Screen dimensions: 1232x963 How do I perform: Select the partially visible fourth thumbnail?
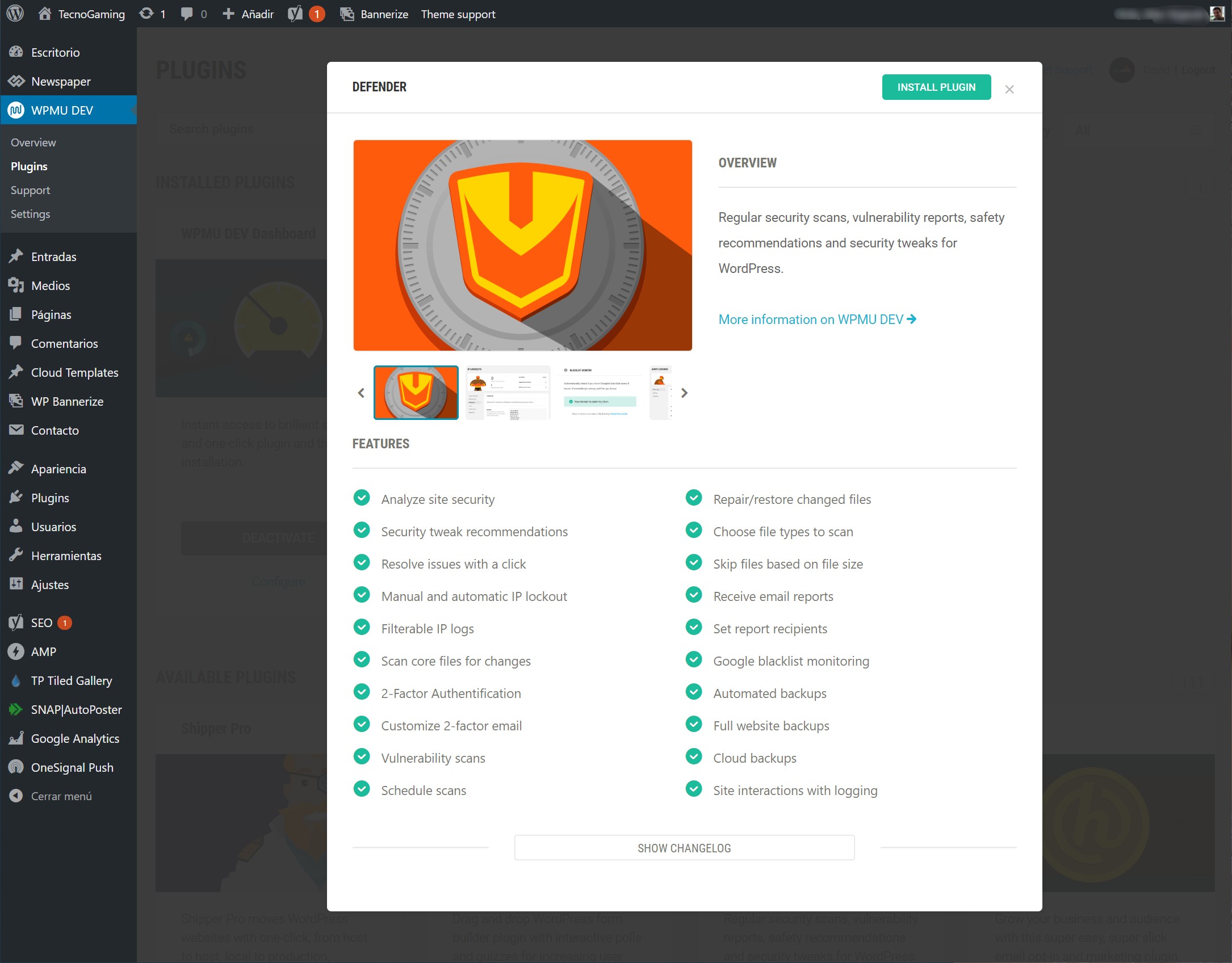click(661, 393)
